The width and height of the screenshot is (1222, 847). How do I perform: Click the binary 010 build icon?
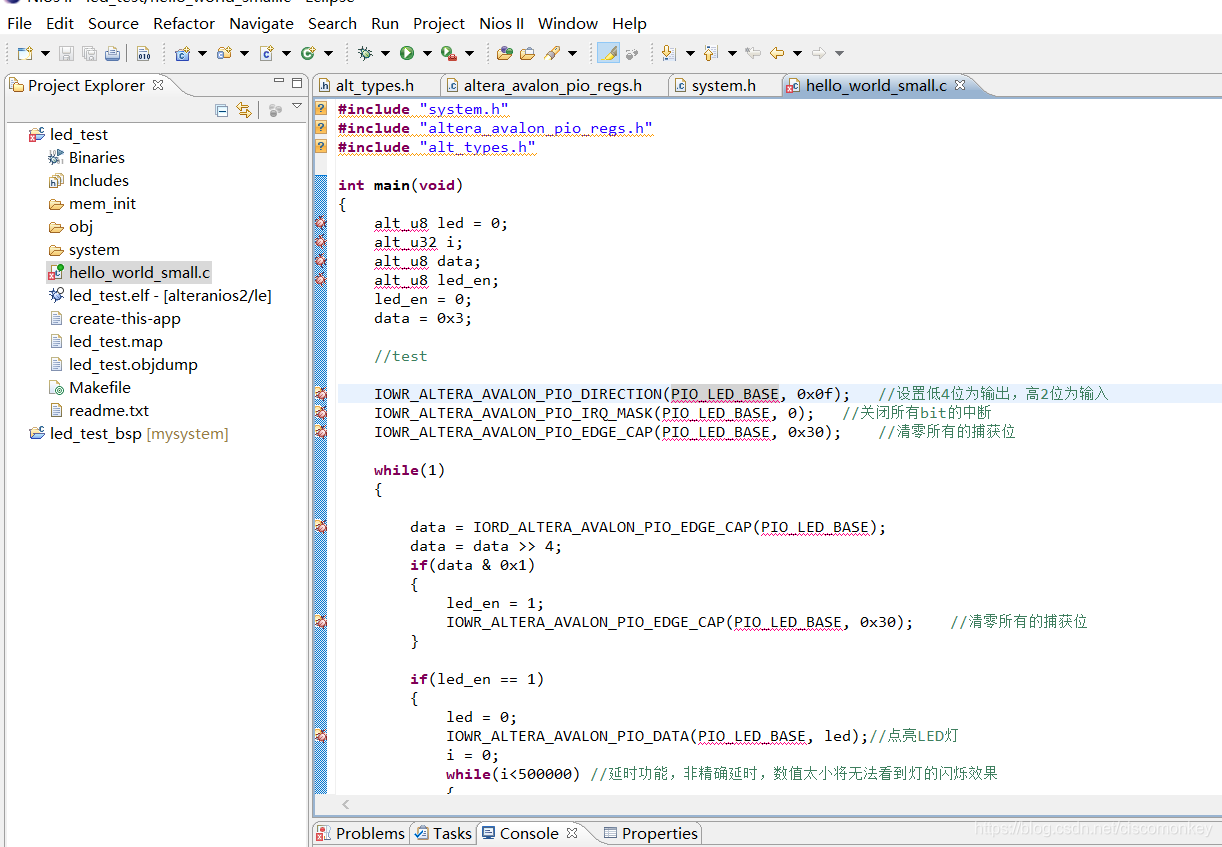click(x=143, y=53)
